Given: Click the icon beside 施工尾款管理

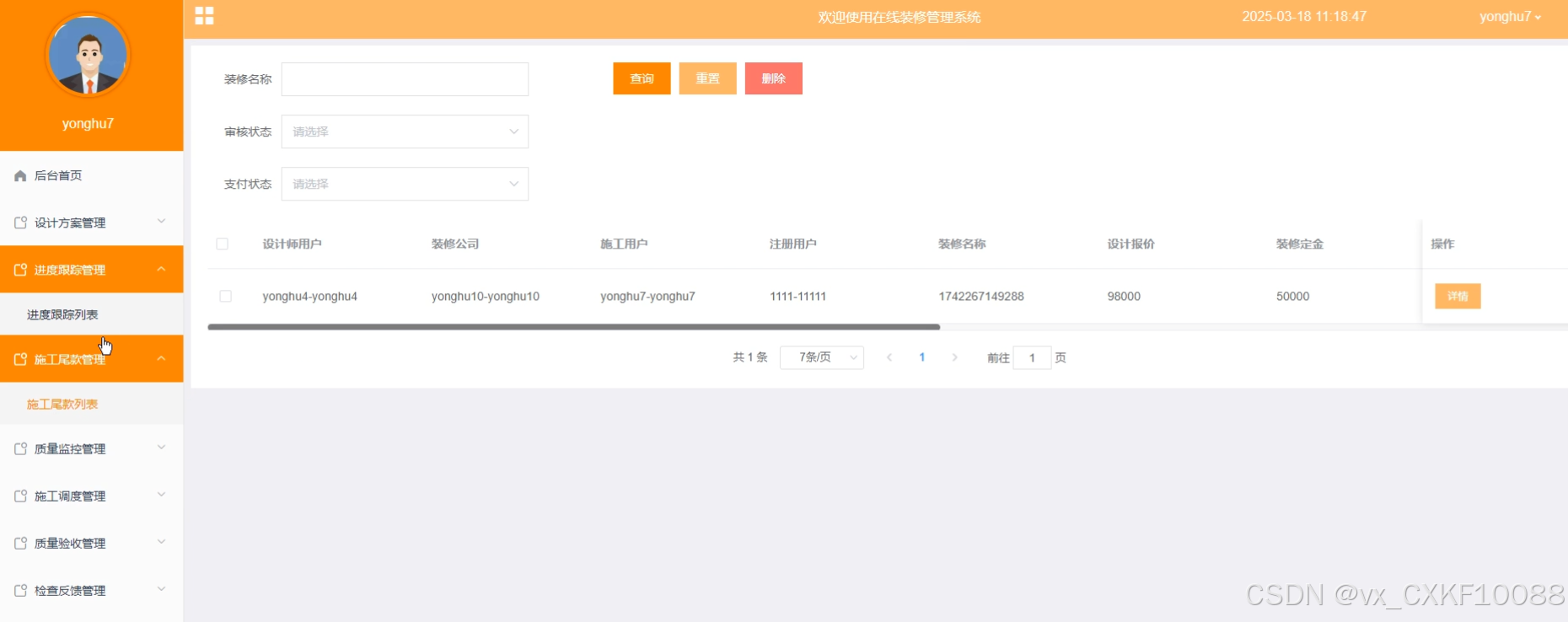Looking at the screenshot, I should 20,360.
